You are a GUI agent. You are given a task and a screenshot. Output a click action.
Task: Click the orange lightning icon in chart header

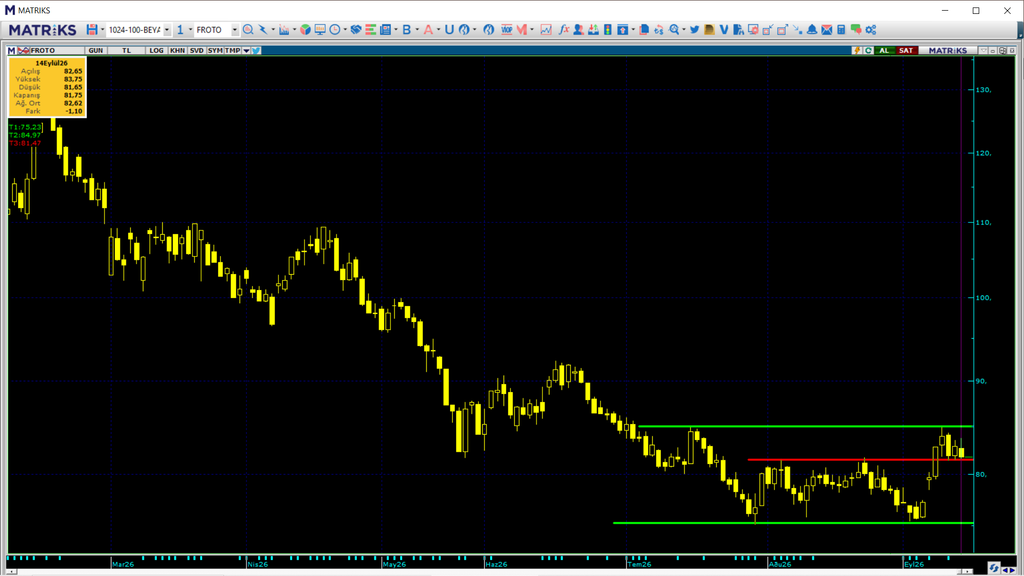(856, 50)
